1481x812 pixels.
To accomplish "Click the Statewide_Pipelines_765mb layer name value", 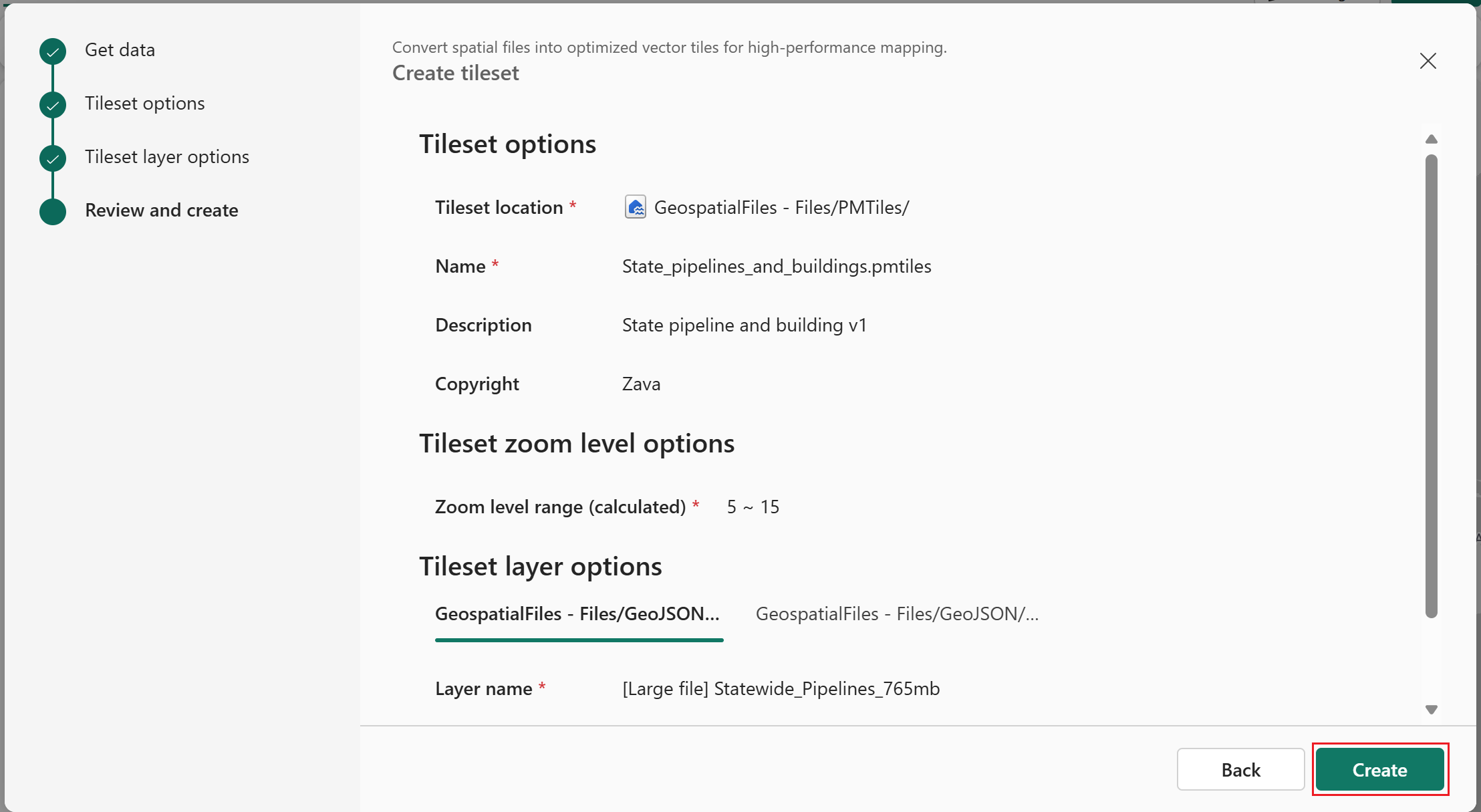I will pos(781,689).
